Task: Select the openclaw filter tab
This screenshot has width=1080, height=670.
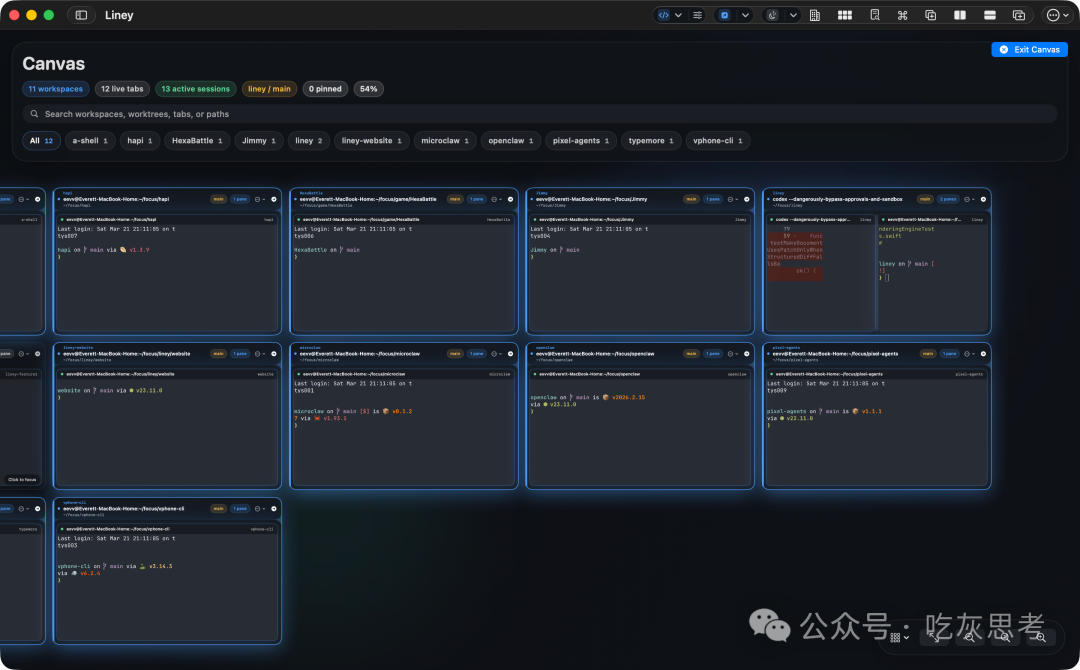Action: pos(512,141)
